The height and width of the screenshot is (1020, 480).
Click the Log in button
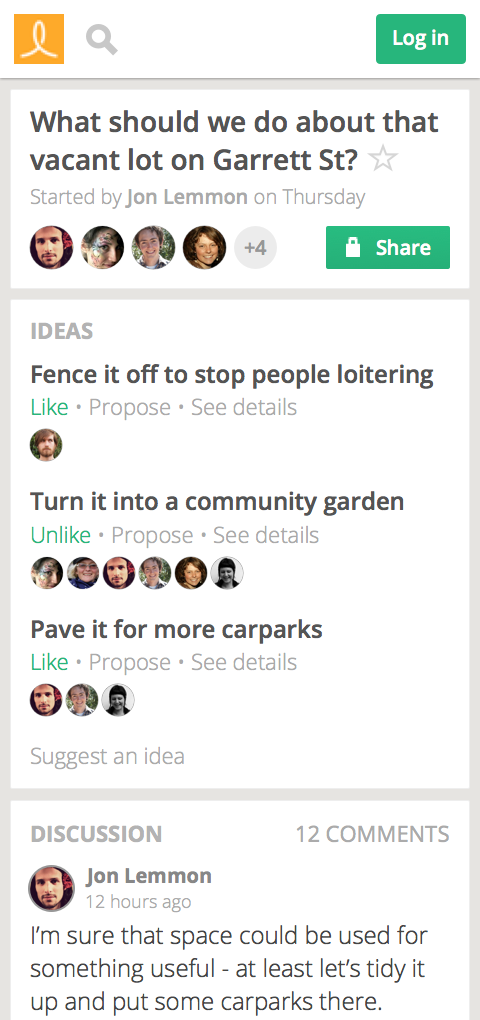point(421,39)
